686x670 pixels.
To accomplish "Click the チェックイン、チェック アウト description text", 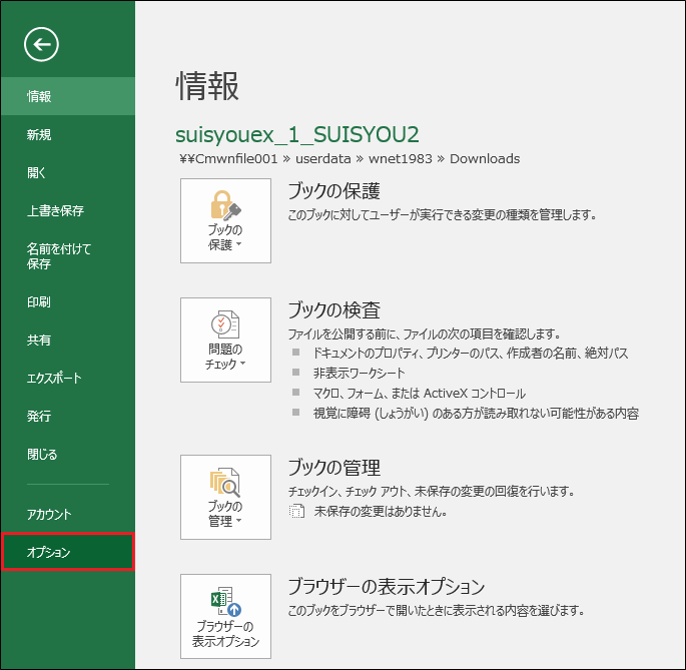I will click(x=431, y=491).
